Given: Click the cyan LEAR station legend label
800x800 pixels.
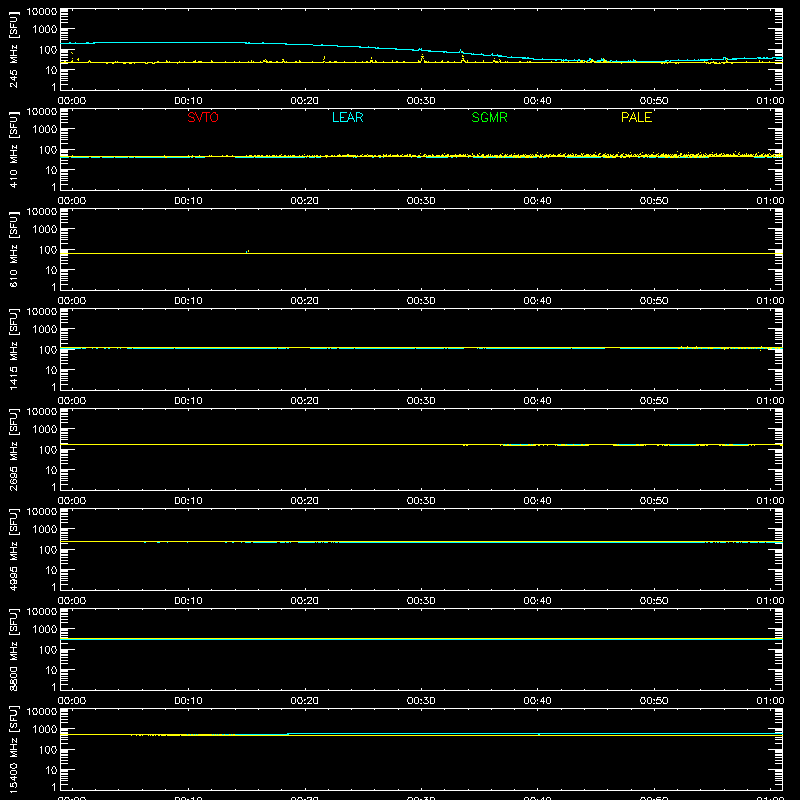Looking at the screenshot, I should point(347,117).
